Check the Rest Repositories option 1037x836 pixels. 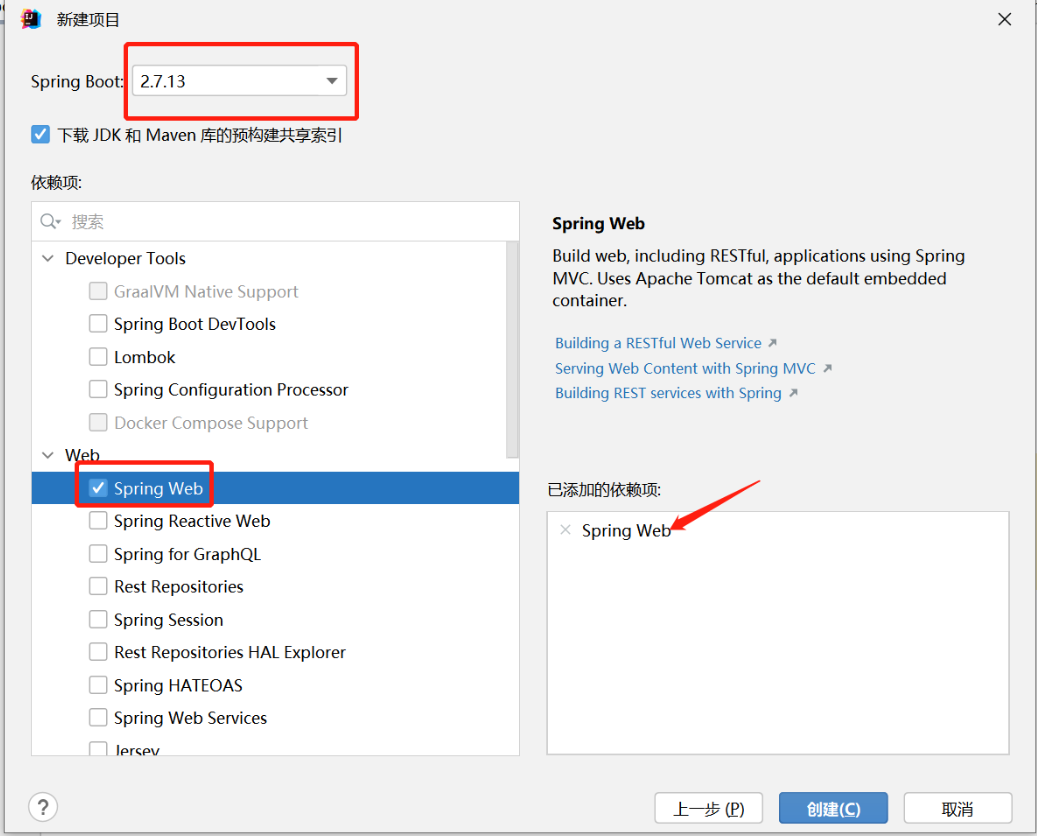pyautogui.click(x=98, y=586)
